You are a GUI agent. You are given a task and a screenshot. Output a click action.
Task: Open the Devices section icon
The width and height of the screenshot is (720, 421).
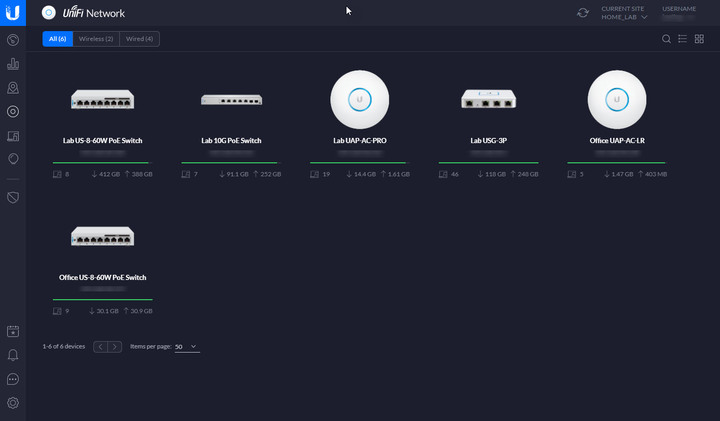coord(13,112)
